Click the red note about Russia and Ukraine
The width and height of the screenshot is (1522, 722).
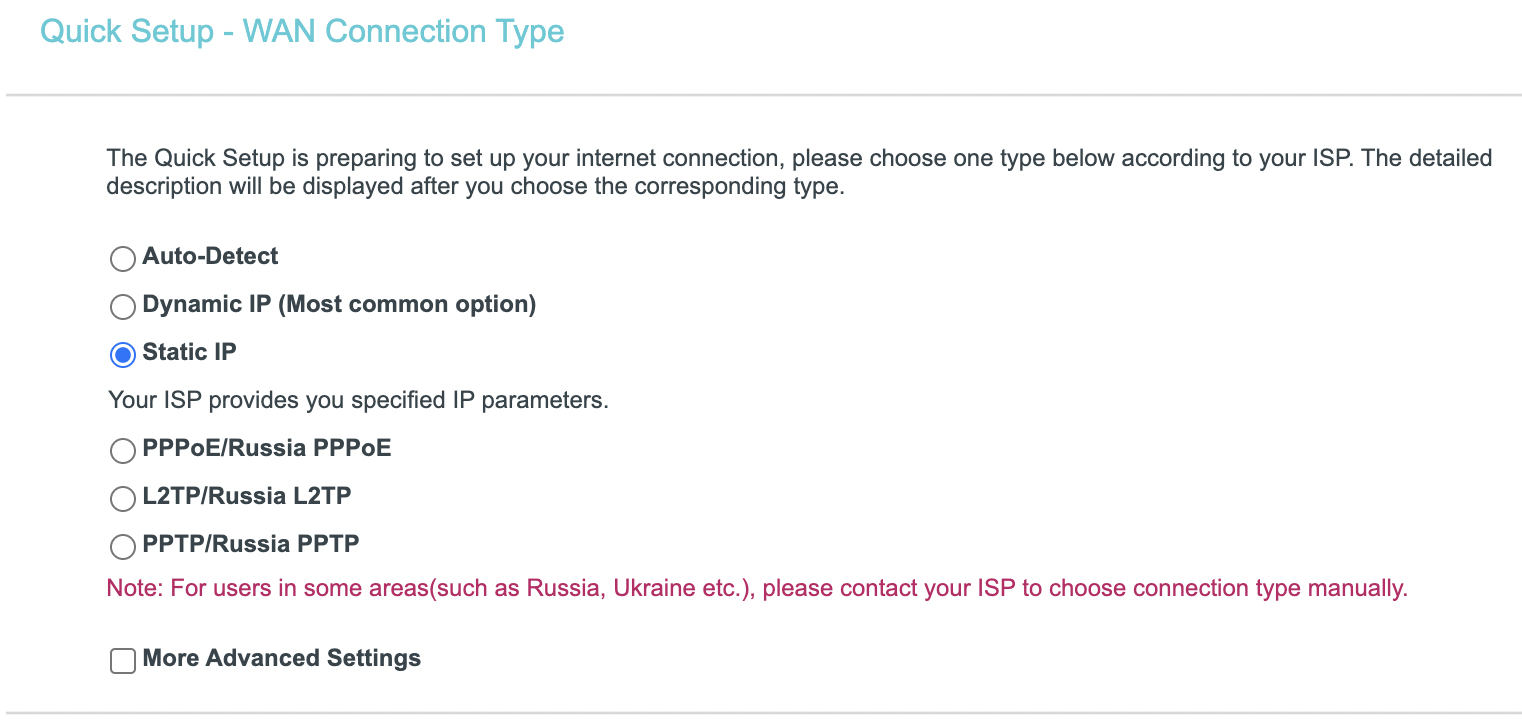(756, 588)
